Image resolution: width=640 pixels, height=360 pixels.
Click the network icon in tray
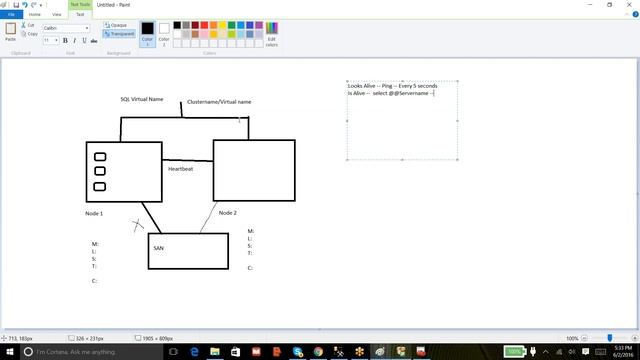pyautogui.click(x=559, y=351)
